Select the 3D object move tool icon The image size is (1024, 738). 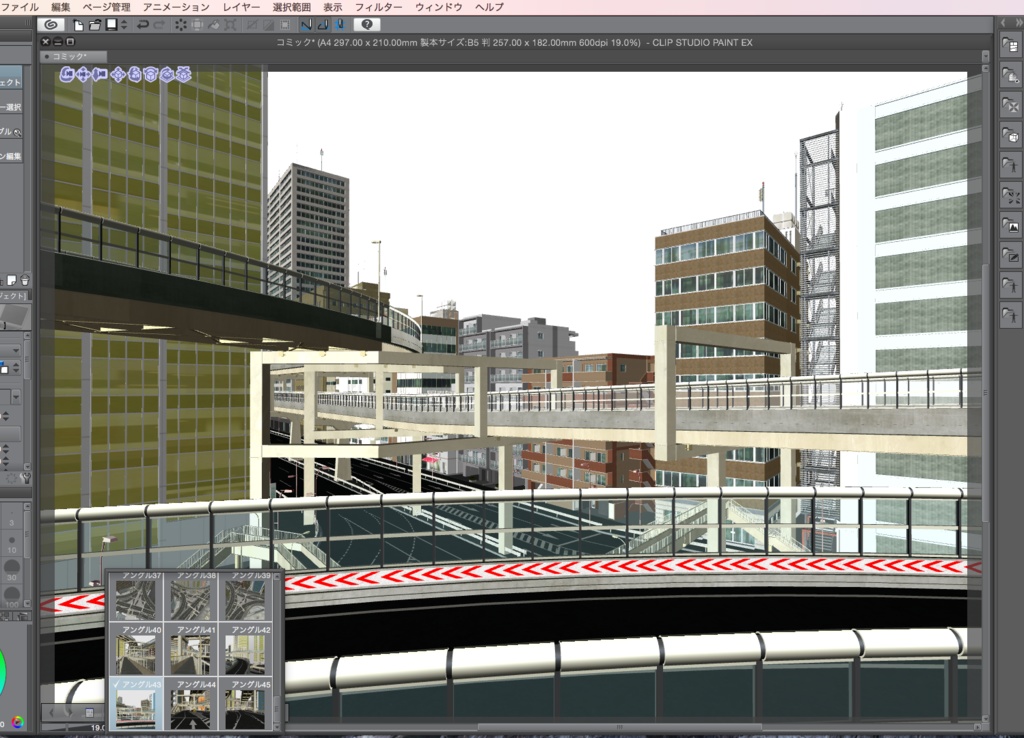[118, 75]
